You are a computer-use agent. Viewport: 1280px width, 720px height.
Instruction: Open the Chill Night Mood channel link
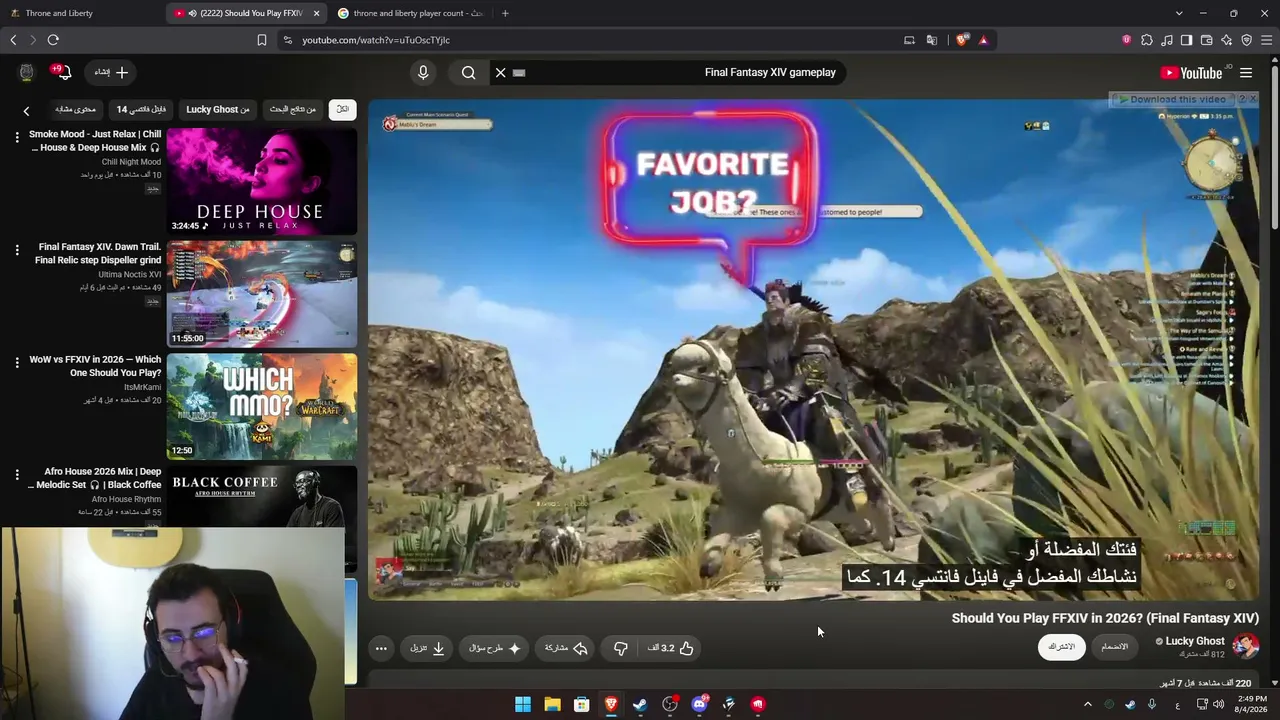click(131, 162)
